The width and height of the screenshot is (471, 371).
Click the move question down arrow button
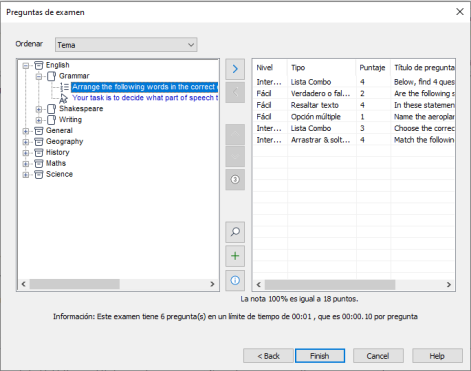[x=235, y=156]
